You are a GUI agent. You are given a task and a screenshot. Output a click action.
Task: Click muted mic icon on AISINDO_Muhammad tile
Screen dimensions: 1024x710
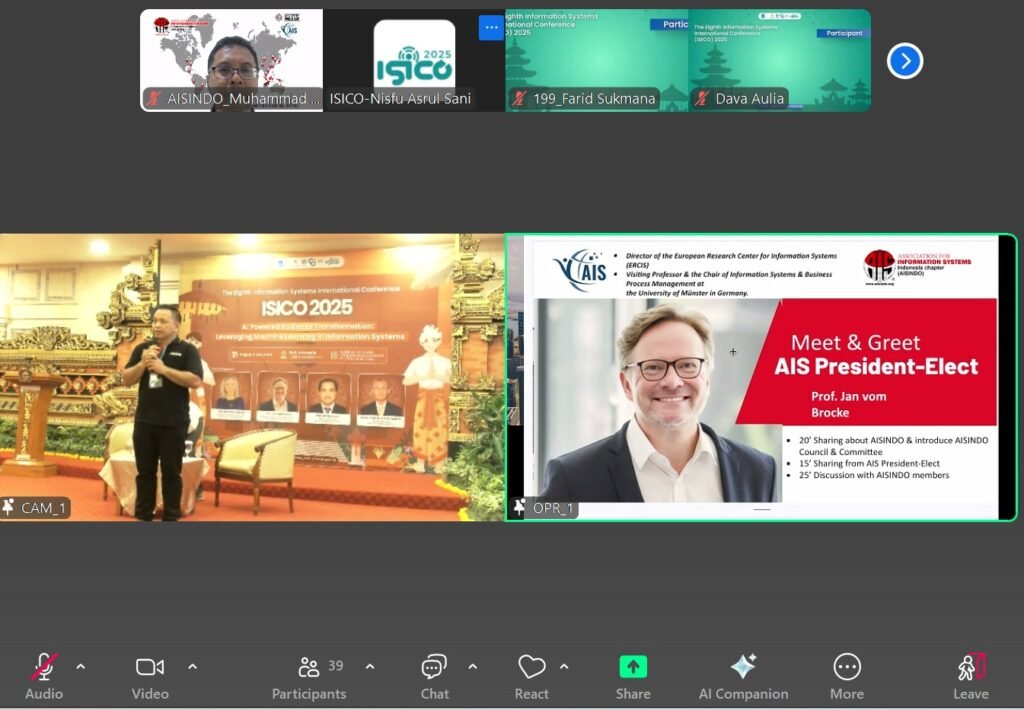point(153,99)
